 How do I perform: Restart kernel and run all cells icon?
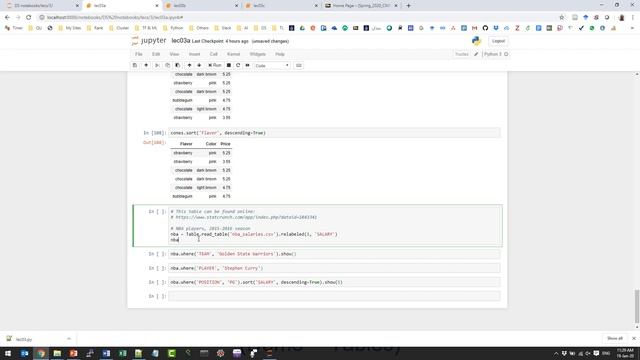point(247,65)
